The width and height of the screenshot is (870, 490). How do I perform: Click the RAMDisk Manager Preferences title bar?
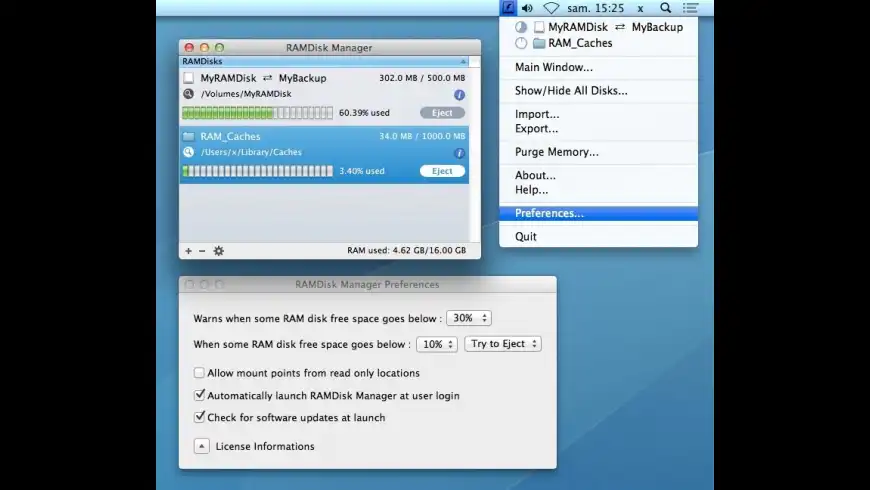(x=367, y=284)
